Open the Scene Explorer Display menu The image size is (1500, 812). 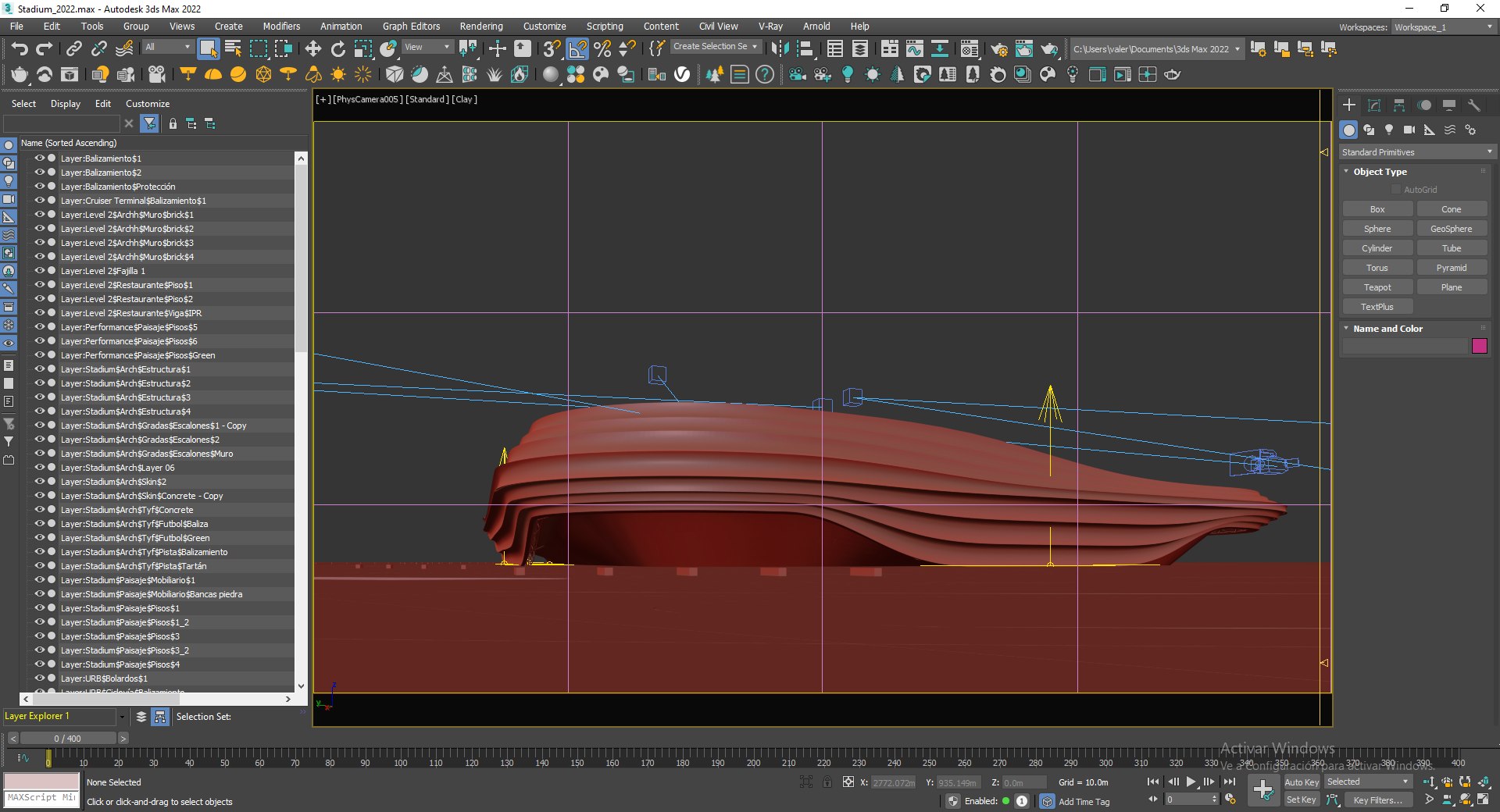tap(66, 104)
